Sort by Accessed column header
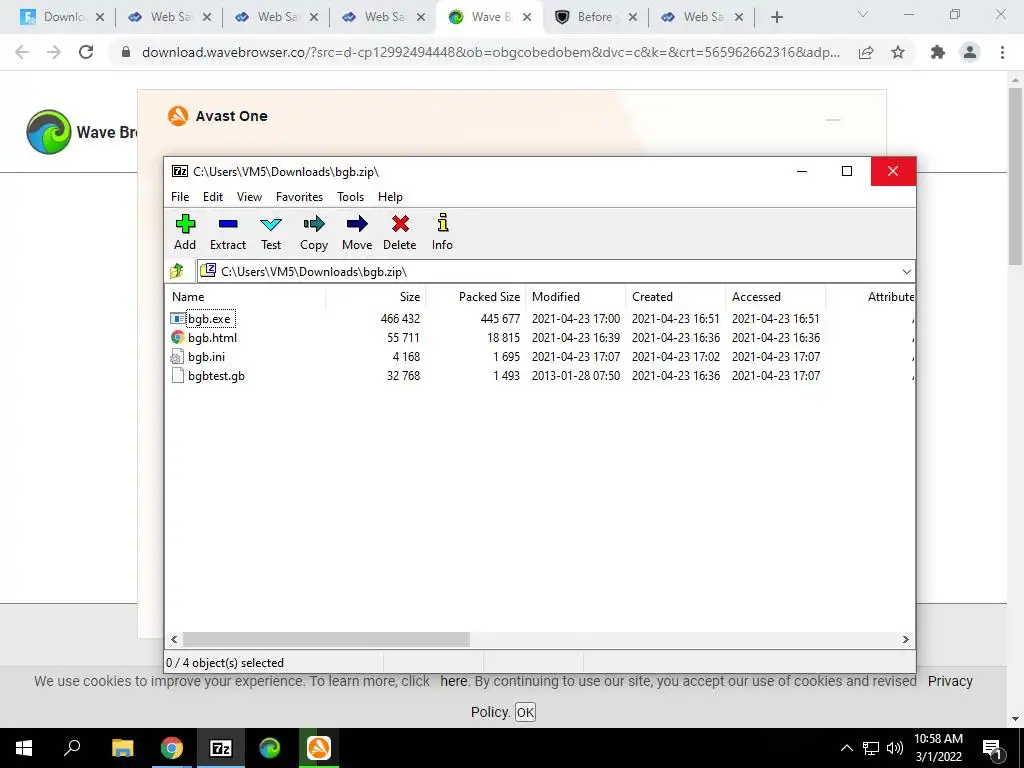The width and height of the screenshot is (1024, 768). 775,296
